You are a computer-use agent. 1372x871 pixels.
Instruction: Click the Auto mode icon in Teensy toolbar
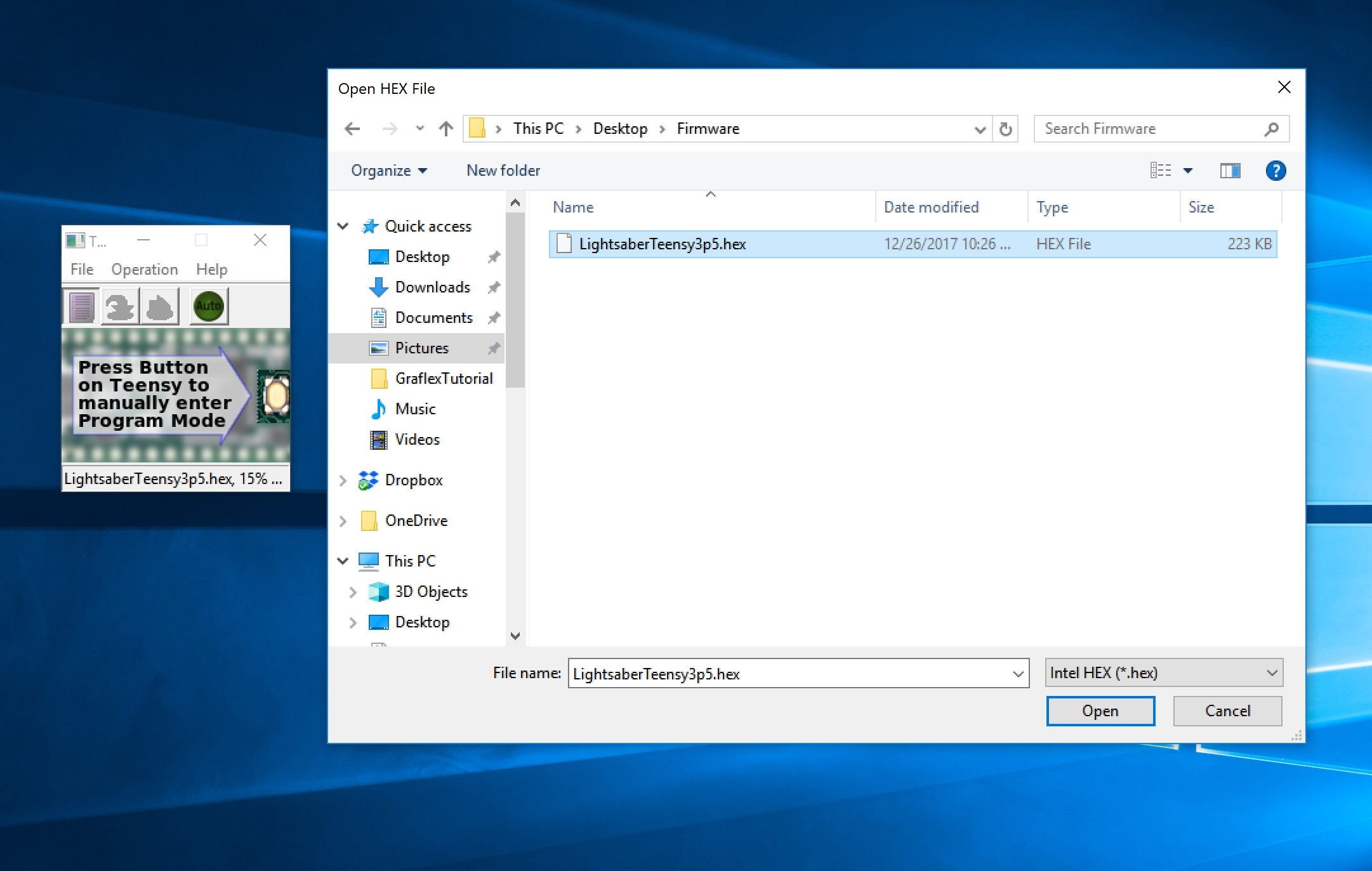click(210, 306)
